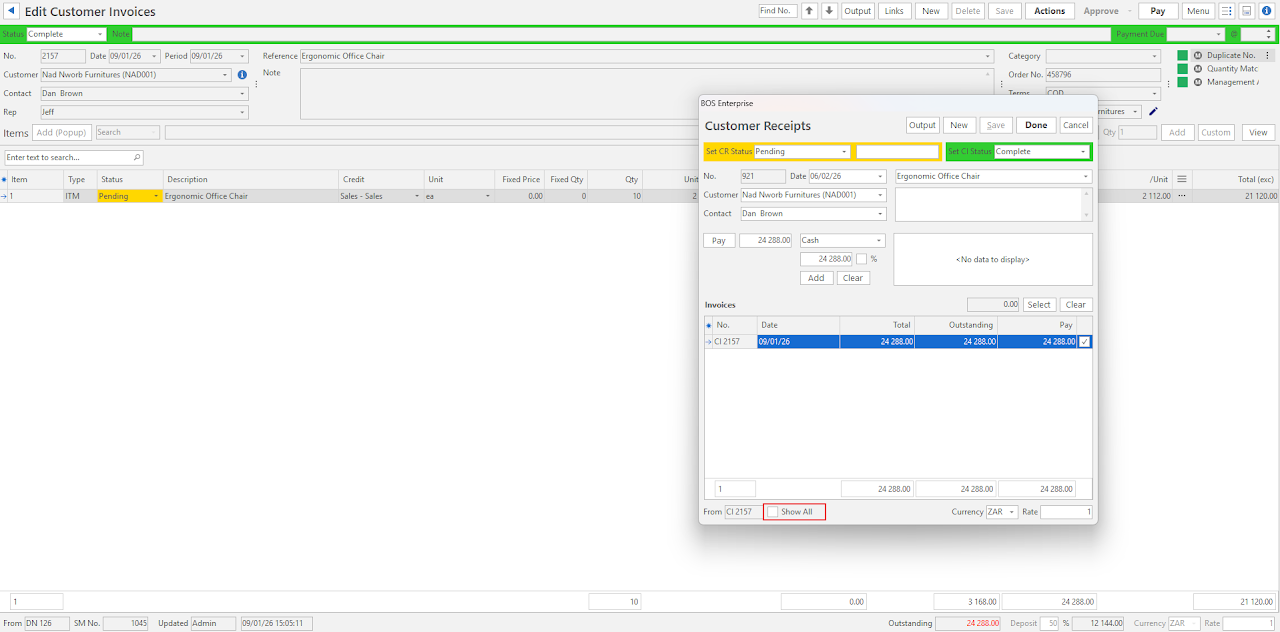The height and width of the screenshot is (632, 1280).
Task: Open column chooser hamburger icon in items grid
Action: (1182, 179)
